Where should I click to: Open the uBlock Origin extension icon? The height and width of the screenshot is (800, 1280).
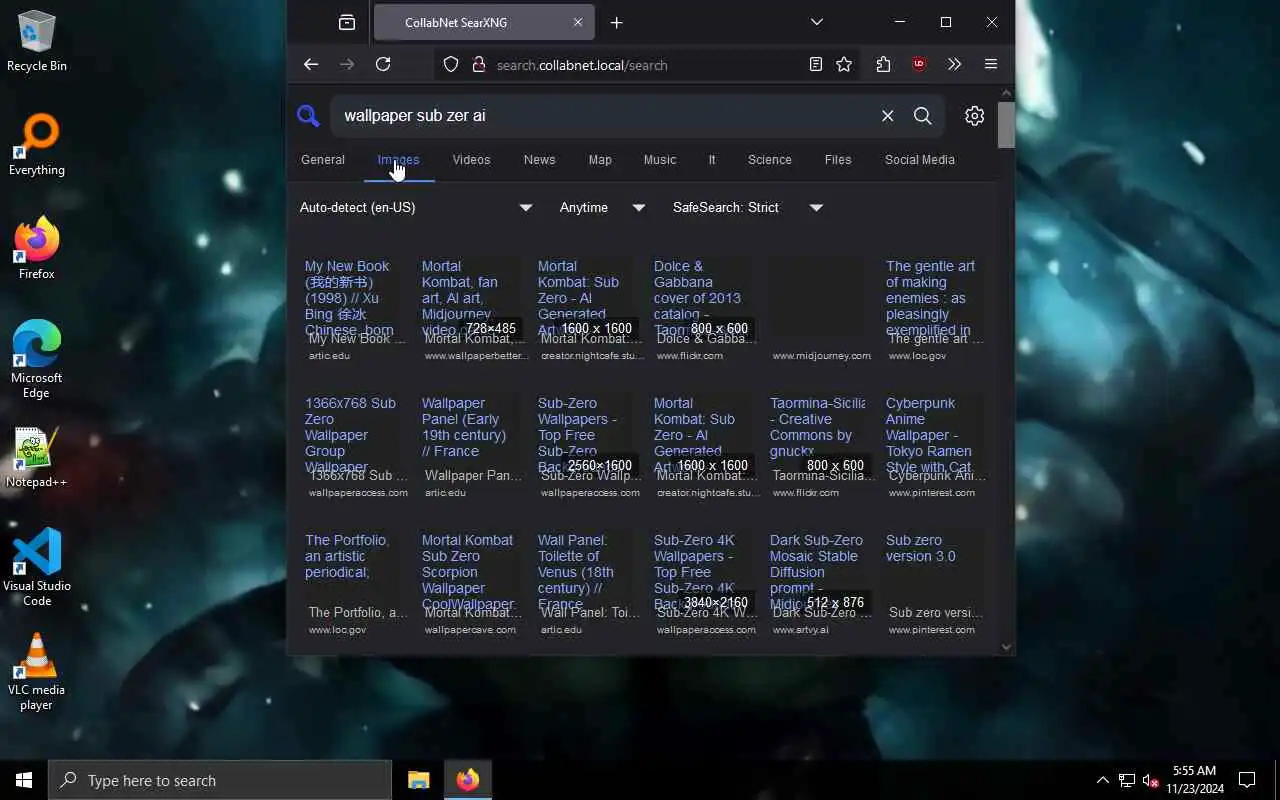(919, 64)
